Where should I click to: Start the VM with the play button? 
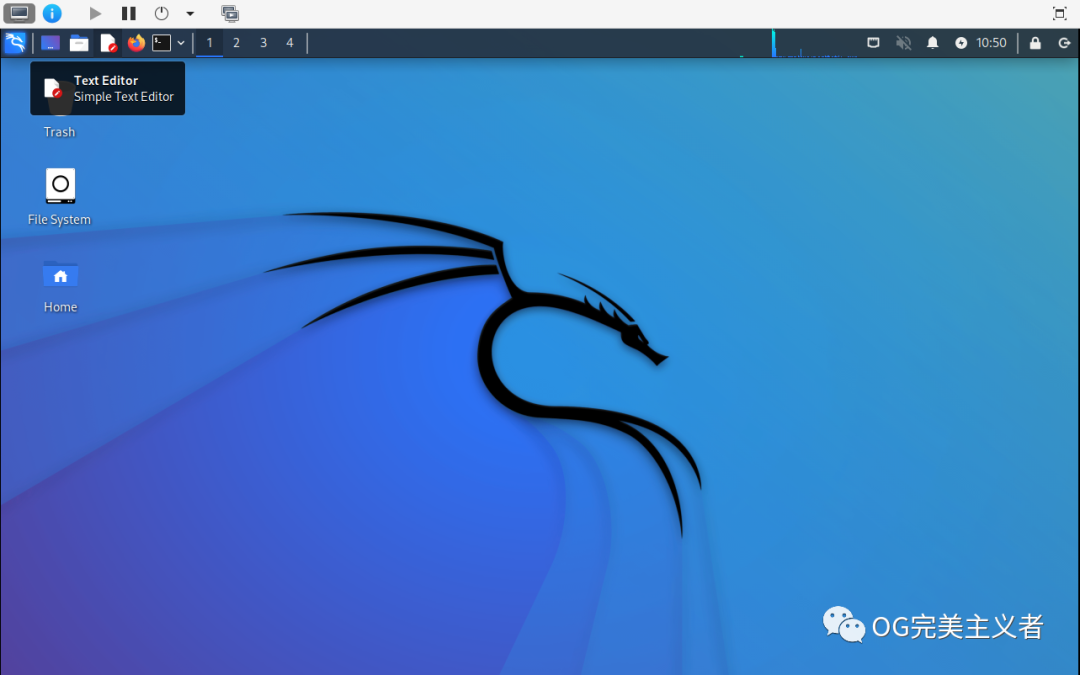click(x=95, y=13)
